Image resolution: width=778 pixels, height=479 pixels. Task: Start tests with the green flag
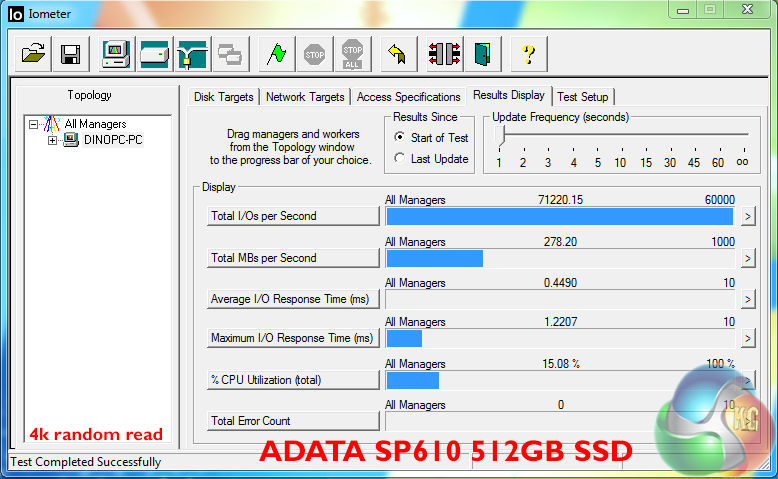tap(276, 54)
